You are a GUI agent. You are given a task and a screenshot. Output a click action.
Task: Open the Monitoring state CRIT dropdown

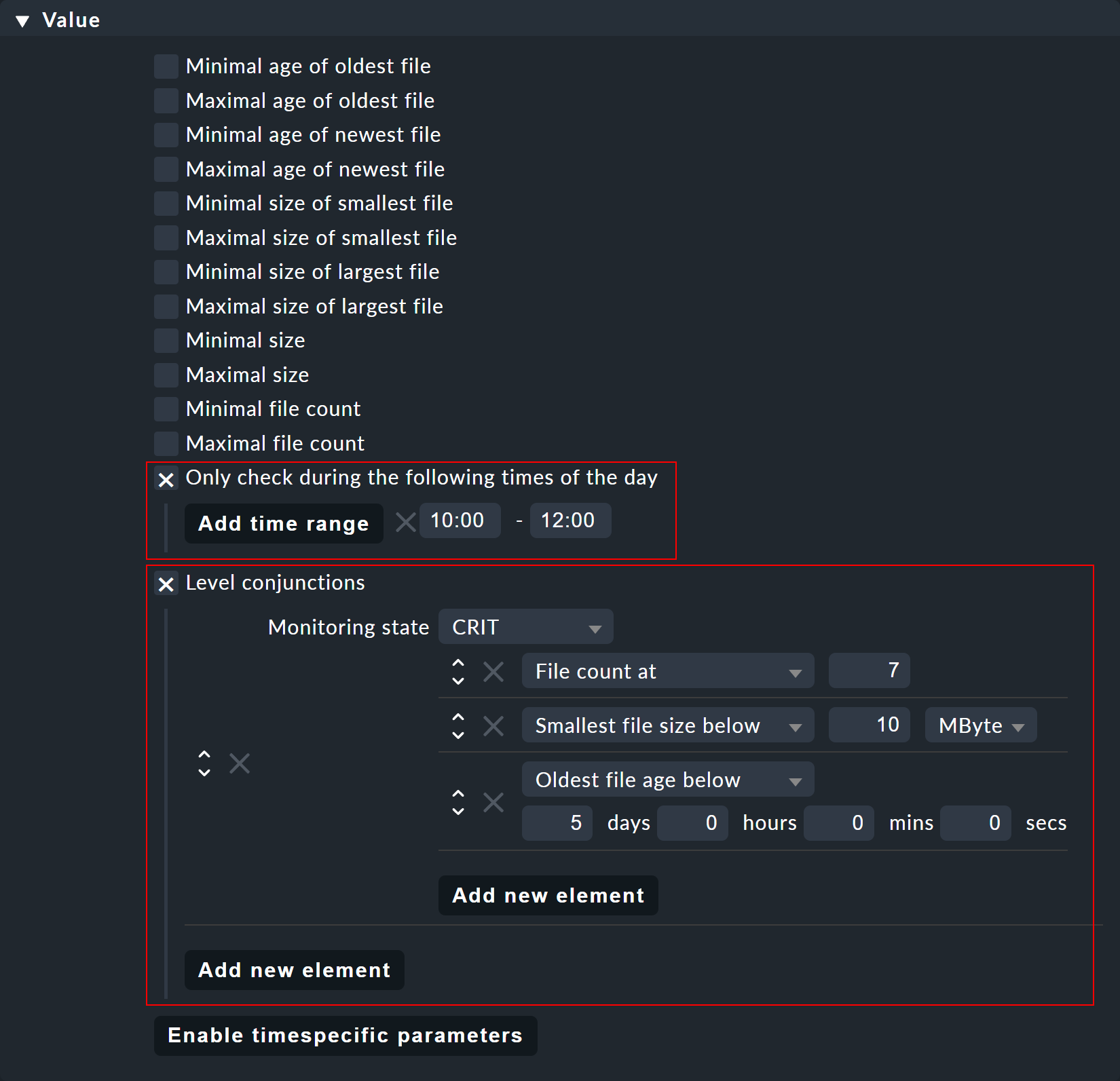click(526, 626)
